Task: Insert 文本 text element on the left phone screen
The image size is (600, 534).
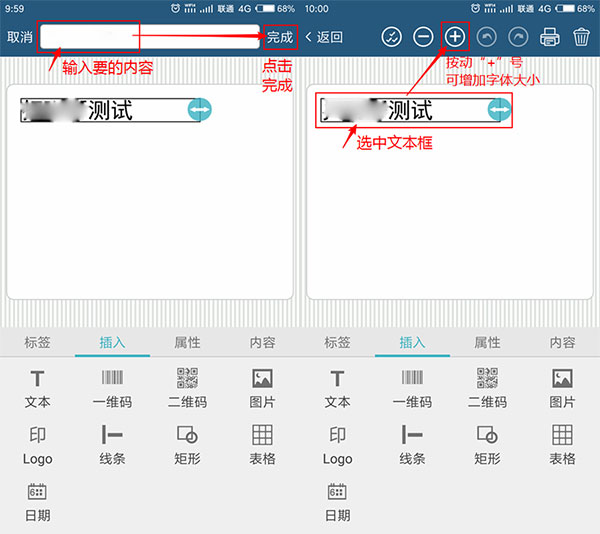Action: click(37, 388)
